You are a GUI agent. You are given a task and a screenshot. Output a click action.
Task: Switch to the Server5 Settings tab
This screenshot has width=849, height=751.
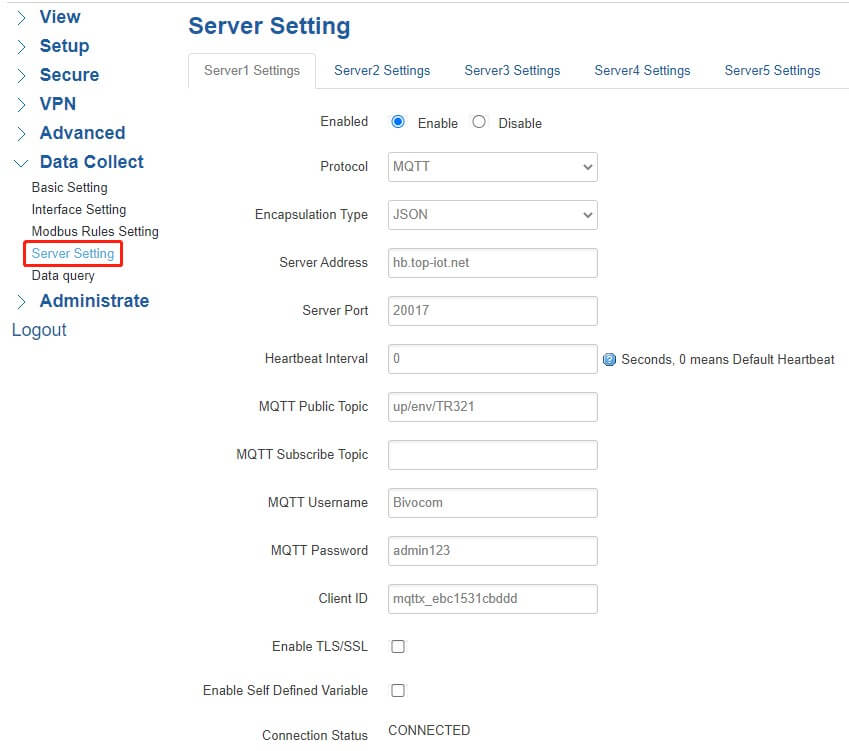coord(772,71)
